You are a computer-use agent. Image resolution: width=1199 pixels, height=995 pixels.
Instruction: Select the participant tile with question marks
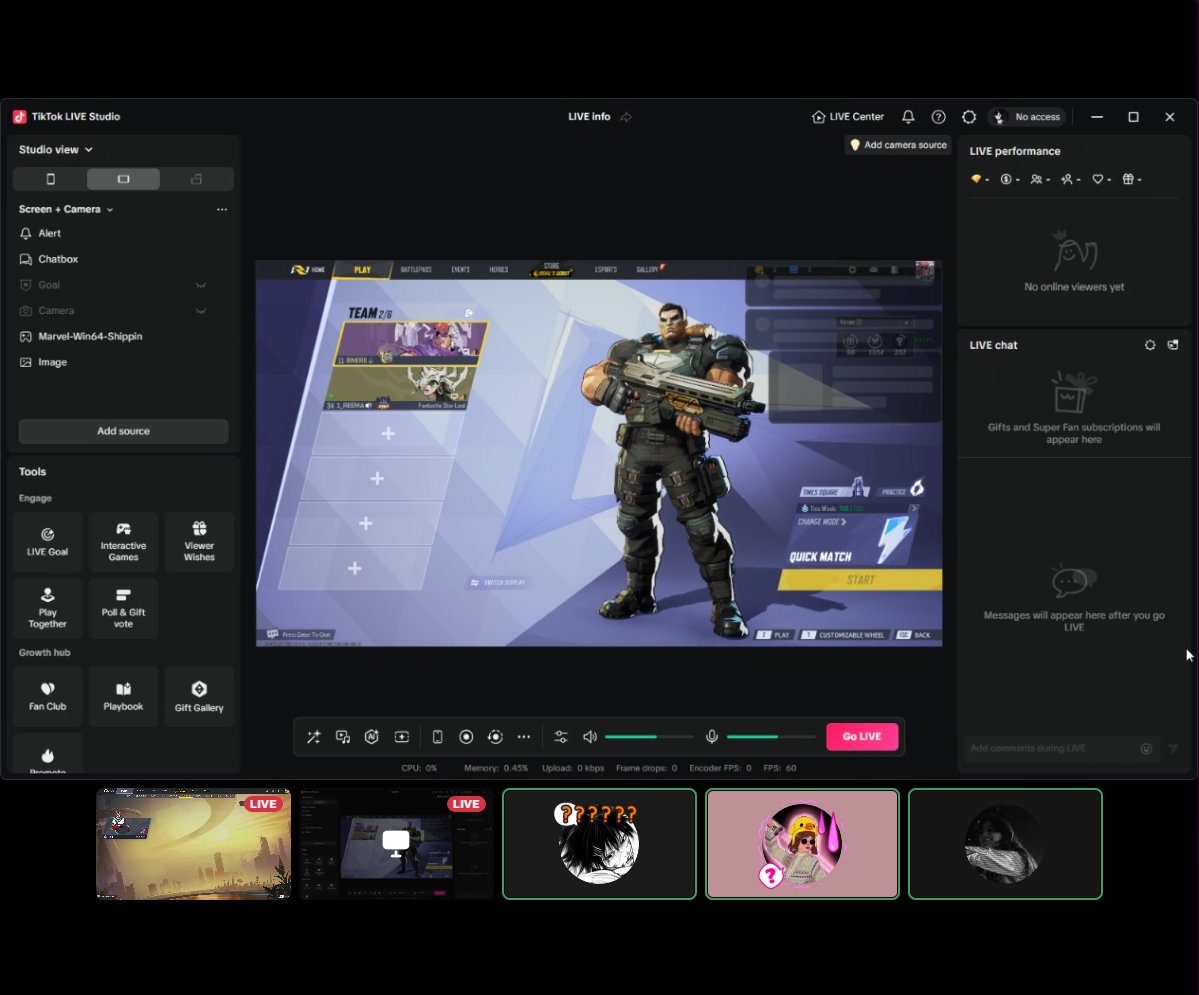click(600, 844)
